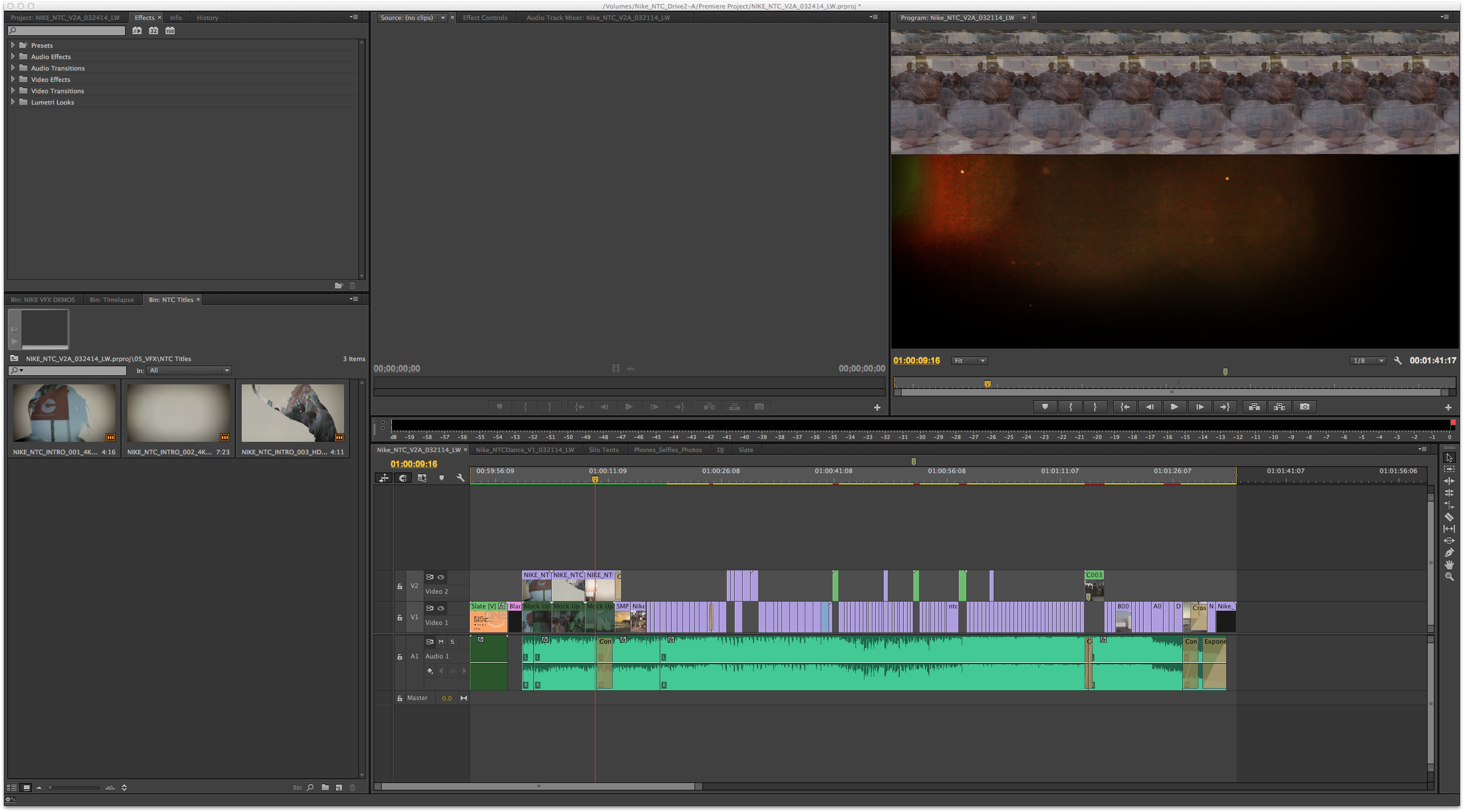
Task: Click the timeline Add Marker icon
Action: [x=441, y=478]
